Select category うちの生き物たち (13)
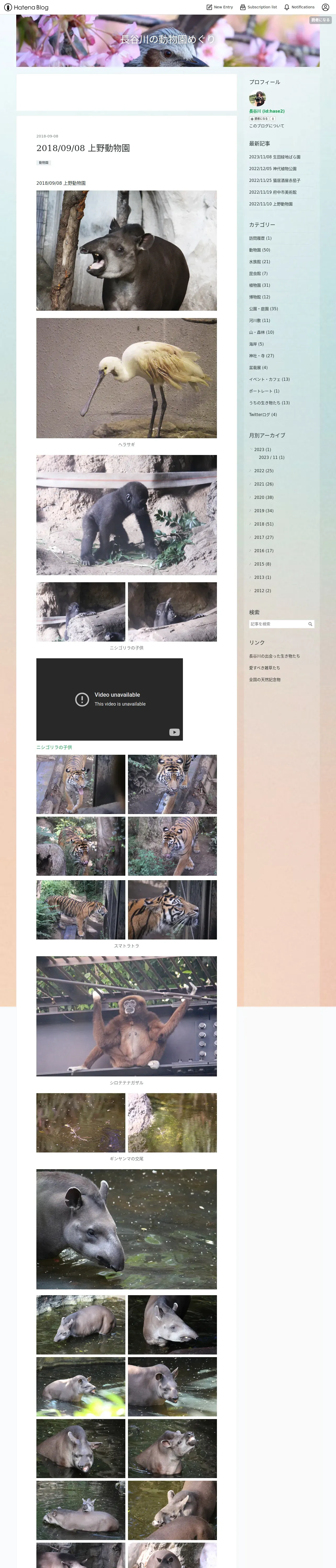The width and height of the screenshot is (336, 1568). tap(270, 403)
